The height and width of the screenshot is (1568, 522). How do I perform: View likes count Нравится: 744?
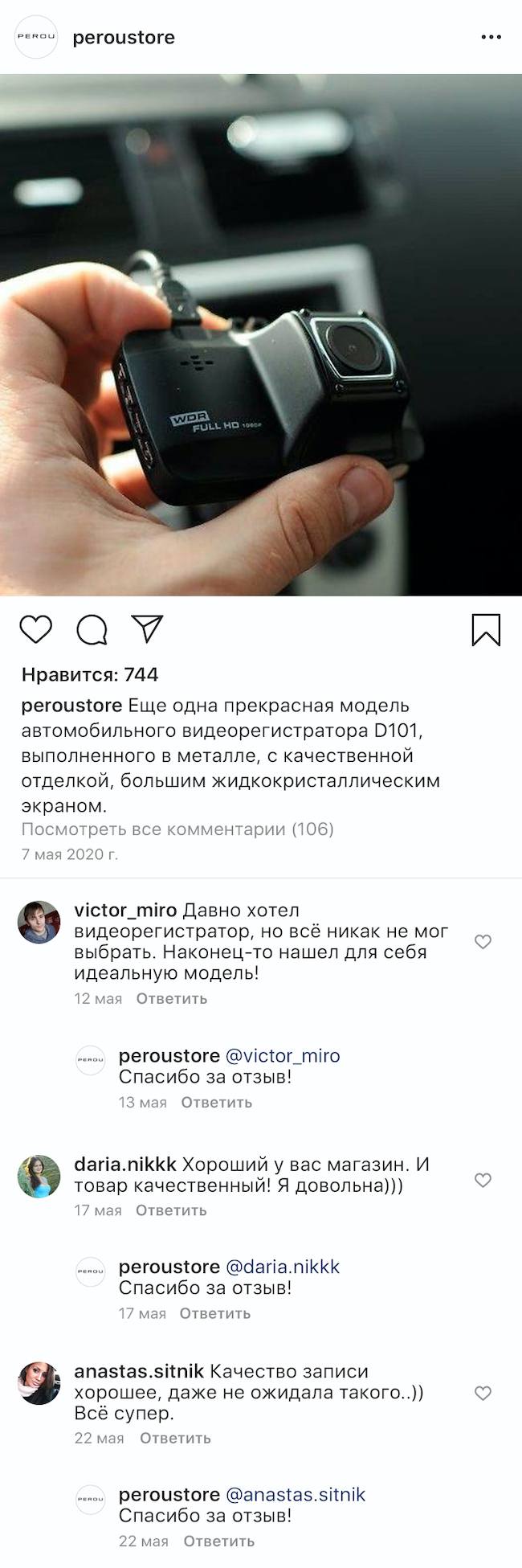click(90, 674)
